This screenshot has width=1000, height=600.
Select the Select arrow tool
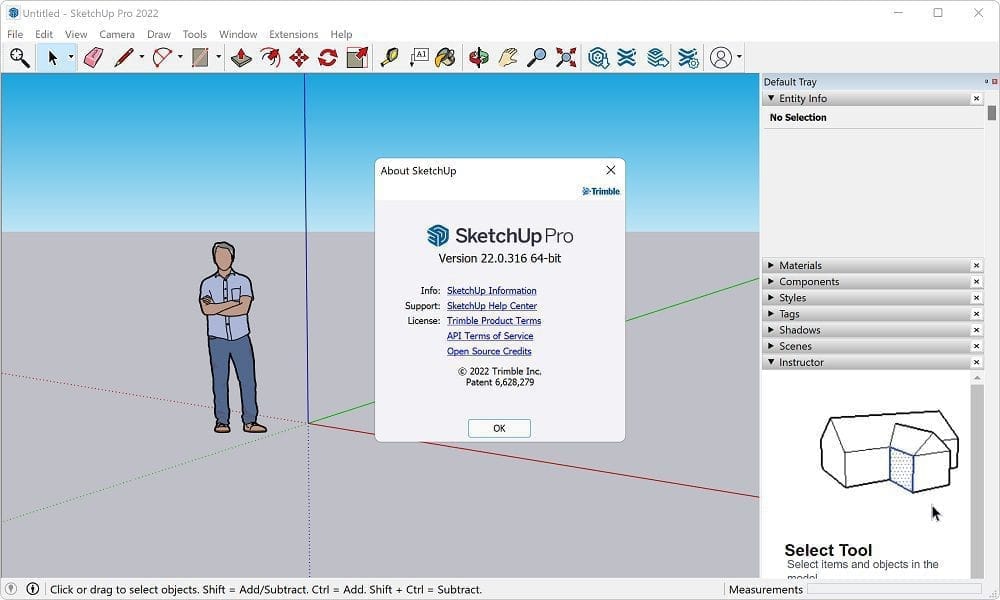(x=52, y=57)
